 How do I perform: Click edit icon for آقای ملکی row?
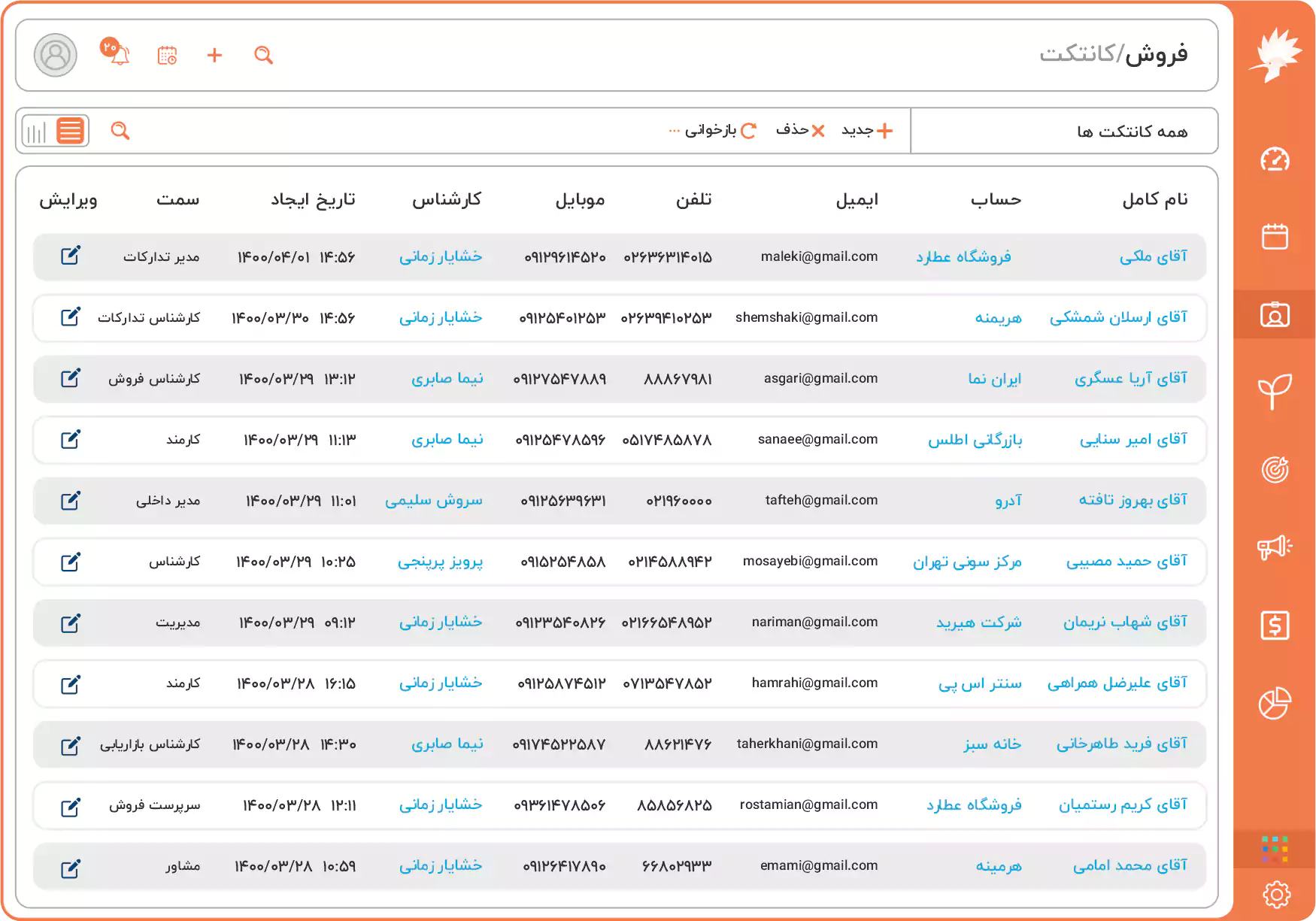point(71,256)
